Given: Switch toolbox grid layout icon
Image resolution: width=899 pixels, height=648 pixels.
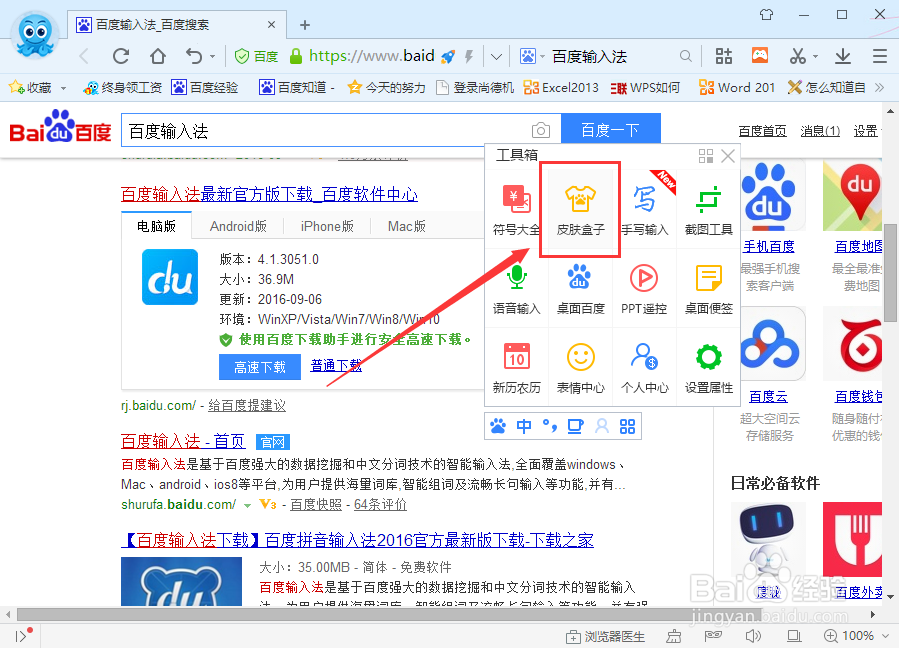Looking at the screenshot, I should 706,155.
